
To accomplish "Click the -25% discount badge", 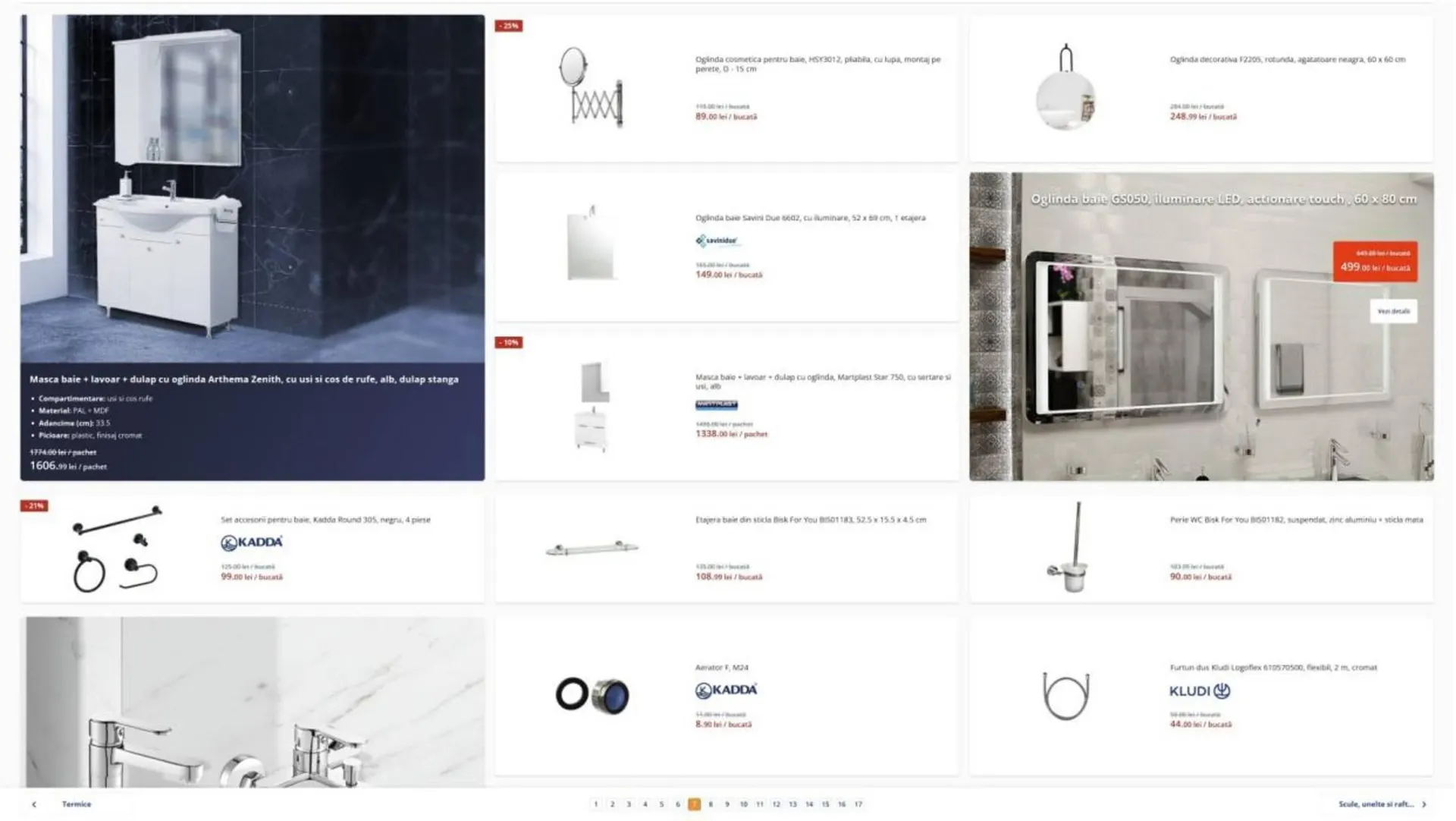I will coord(509,26).
